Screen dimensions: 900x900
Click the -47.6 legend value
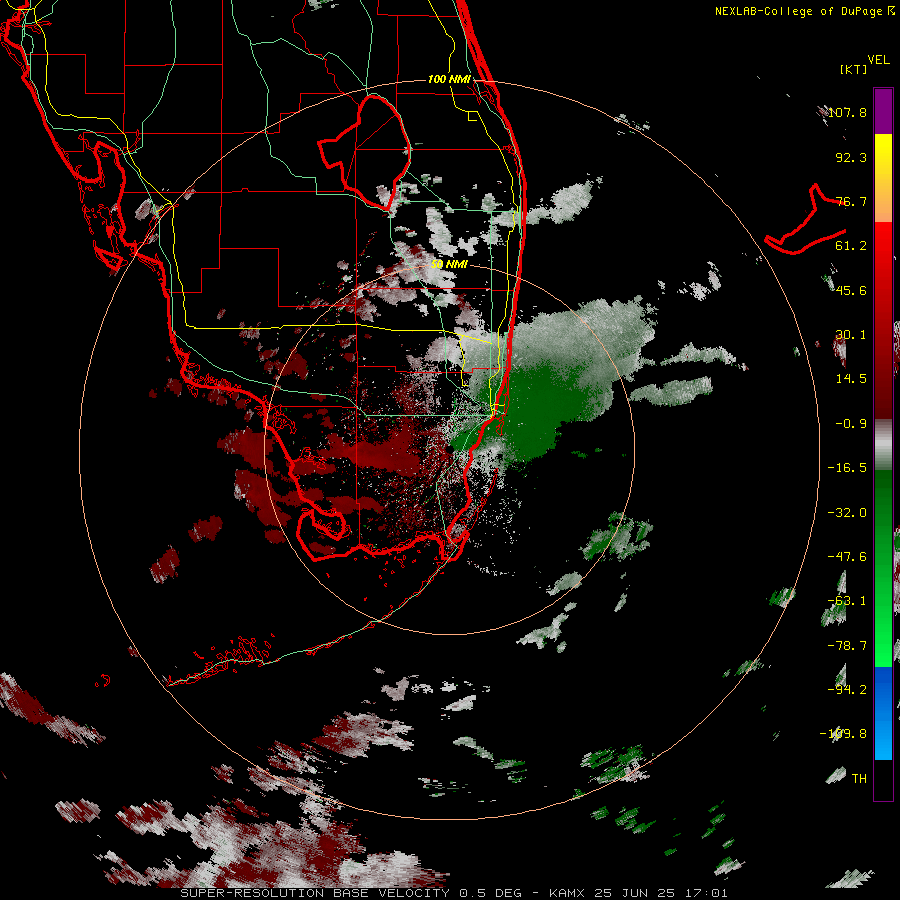tap(847, 557)
